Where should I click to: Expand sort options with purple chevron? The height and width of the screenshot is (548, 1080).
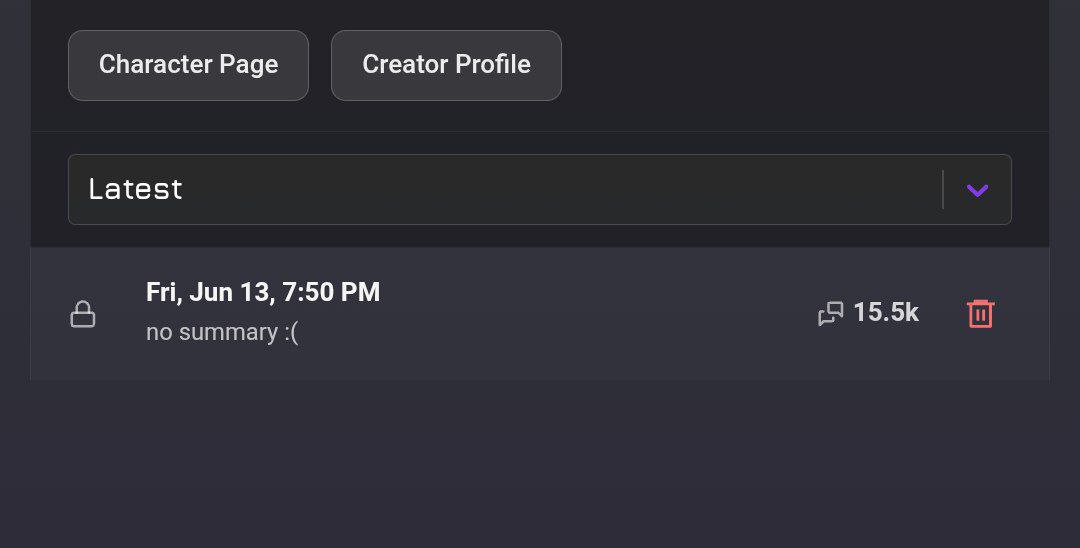click(977, 190)
